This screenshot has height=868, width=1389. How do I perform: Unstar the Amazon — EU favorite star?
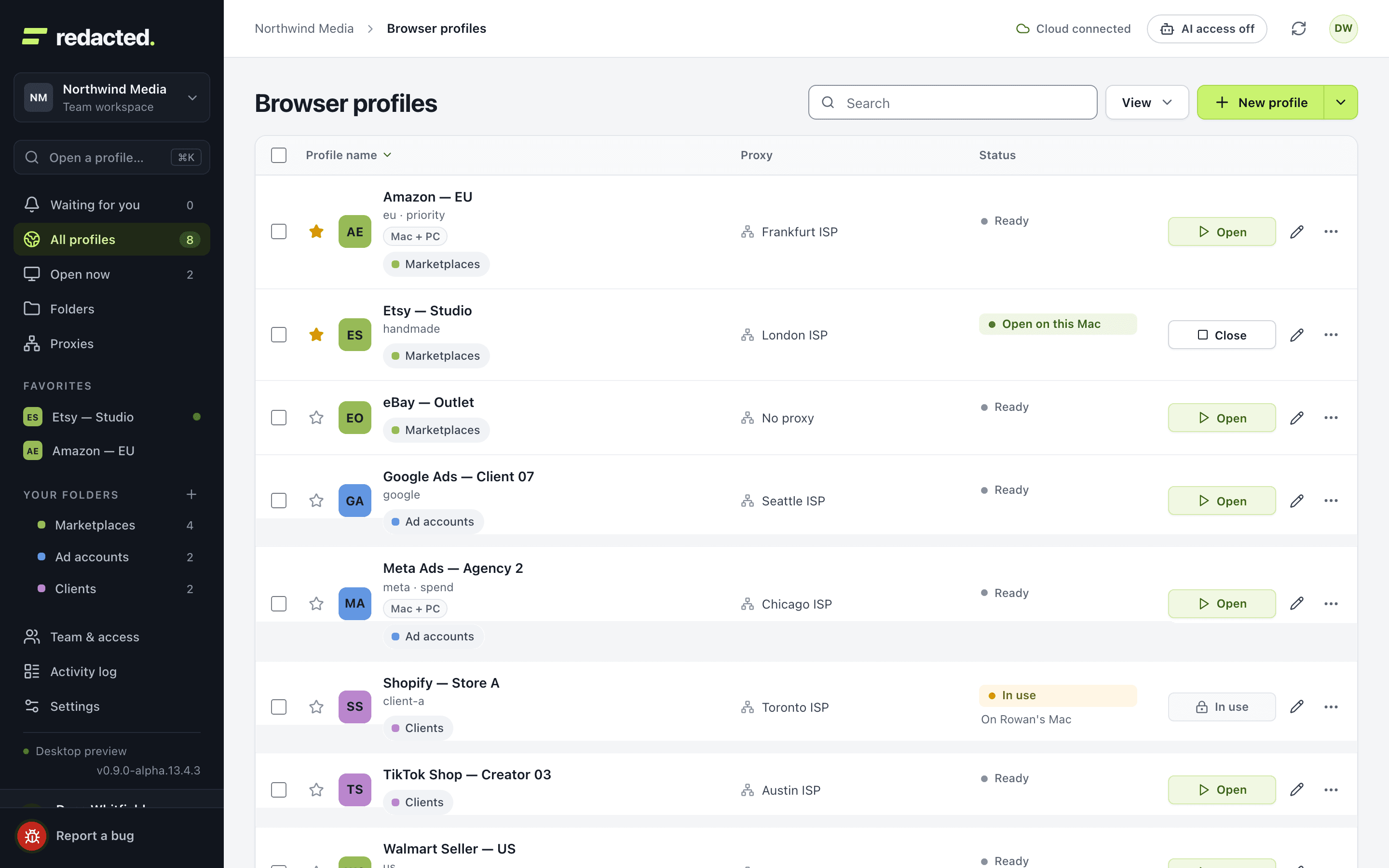click(x=316, y=232)
